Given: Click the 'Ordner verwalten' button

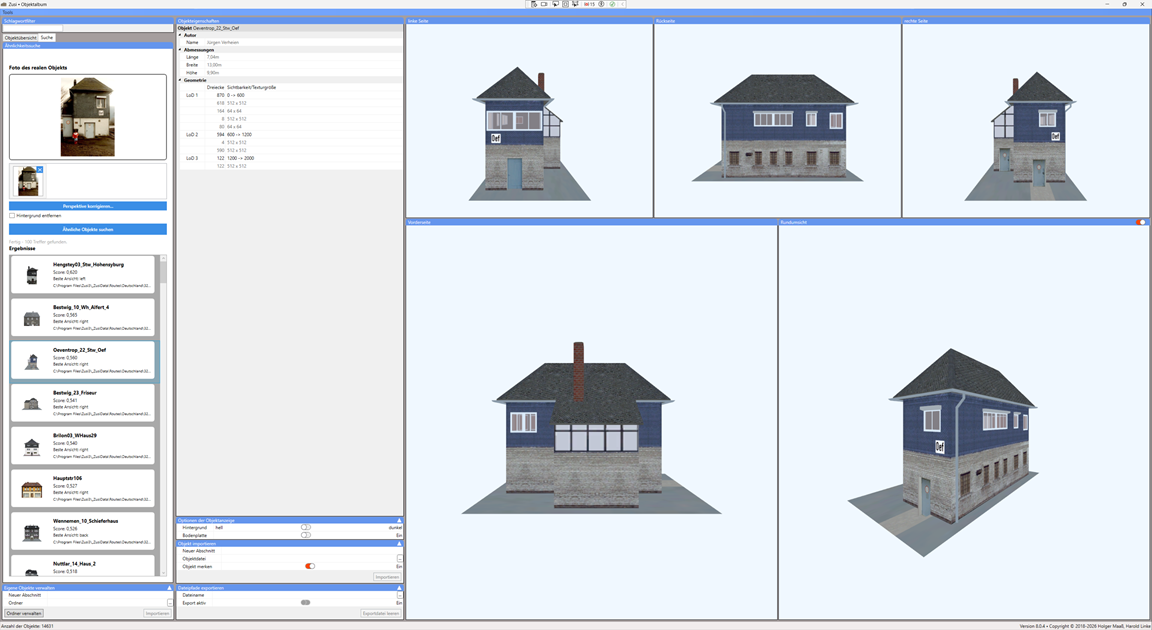Looking at the screenshot, I should click(x=24, y=613).
